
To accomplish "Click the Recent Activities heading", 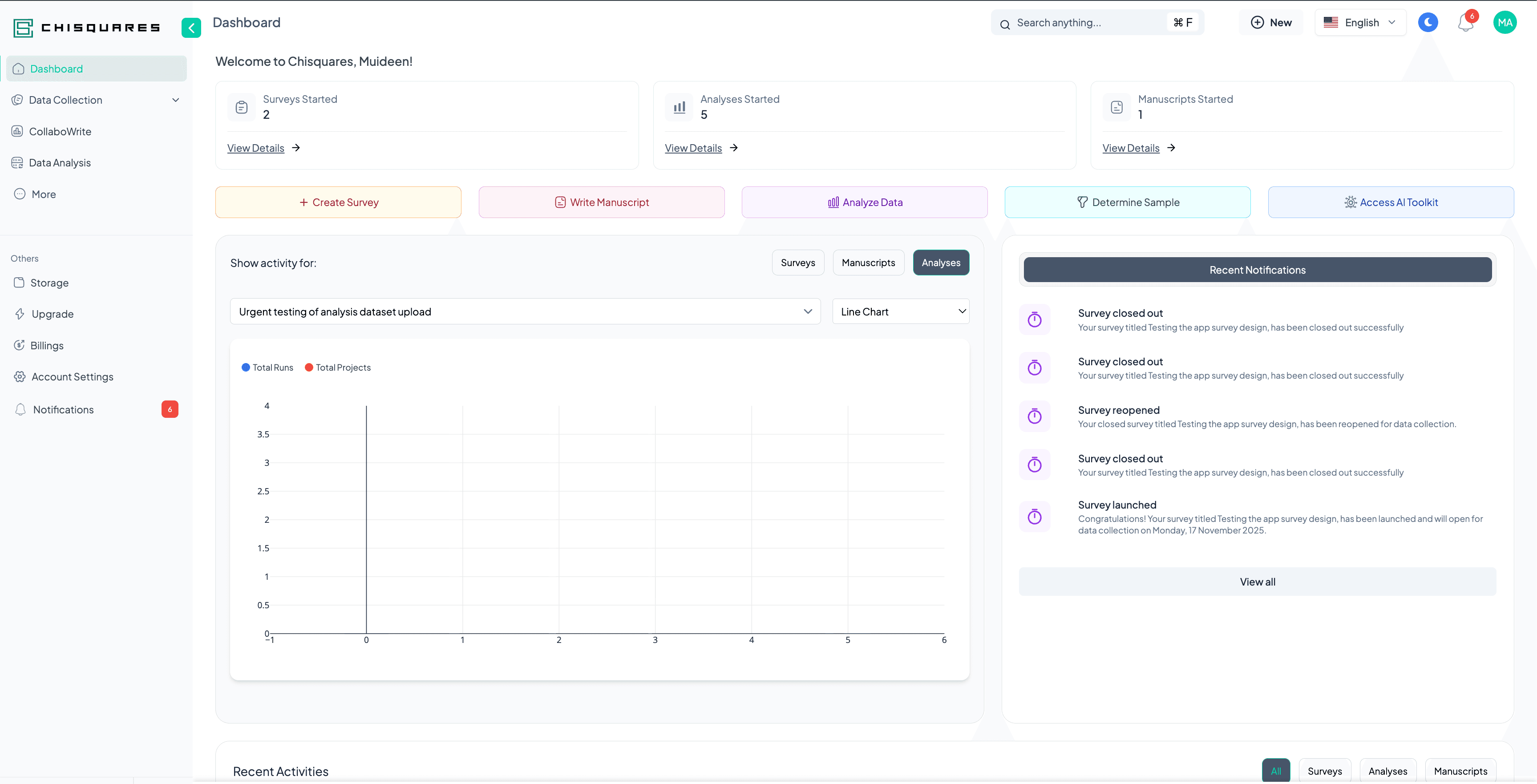I will pos(280,772).
